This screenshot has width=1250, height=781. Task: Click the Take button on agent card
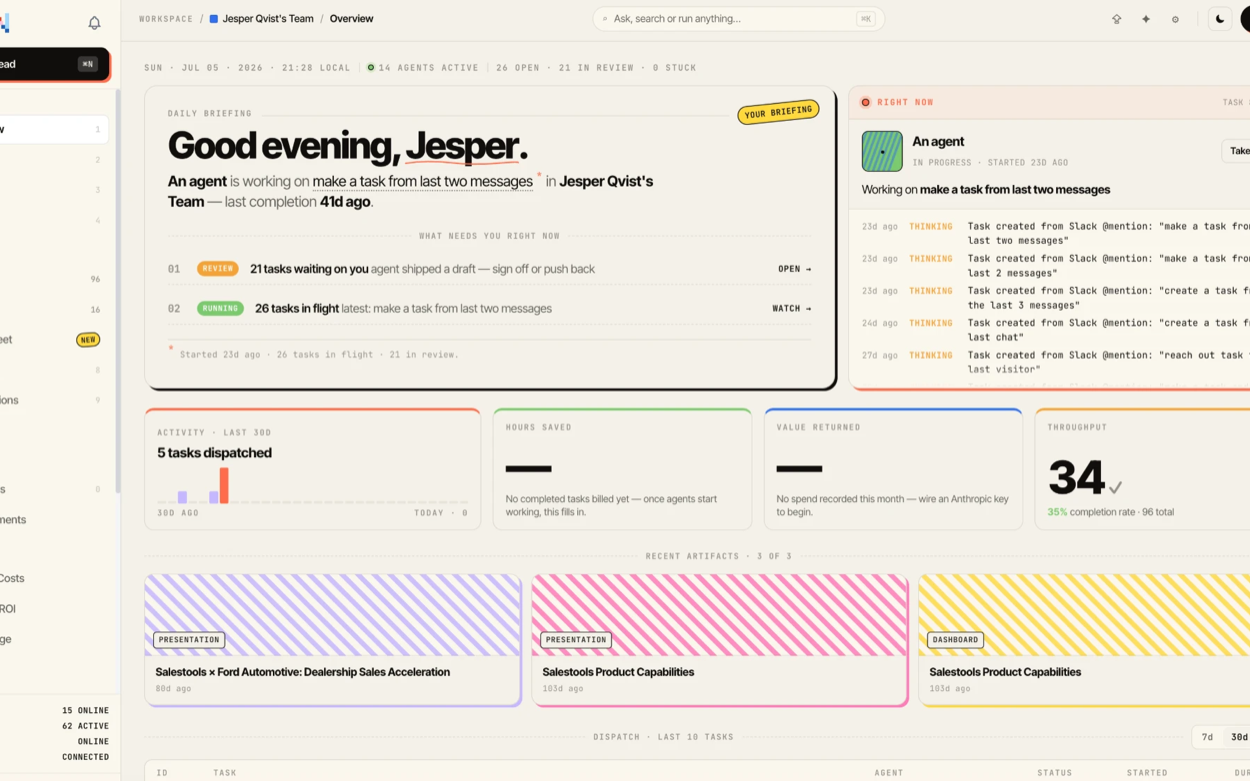[x=1236, y=151]
